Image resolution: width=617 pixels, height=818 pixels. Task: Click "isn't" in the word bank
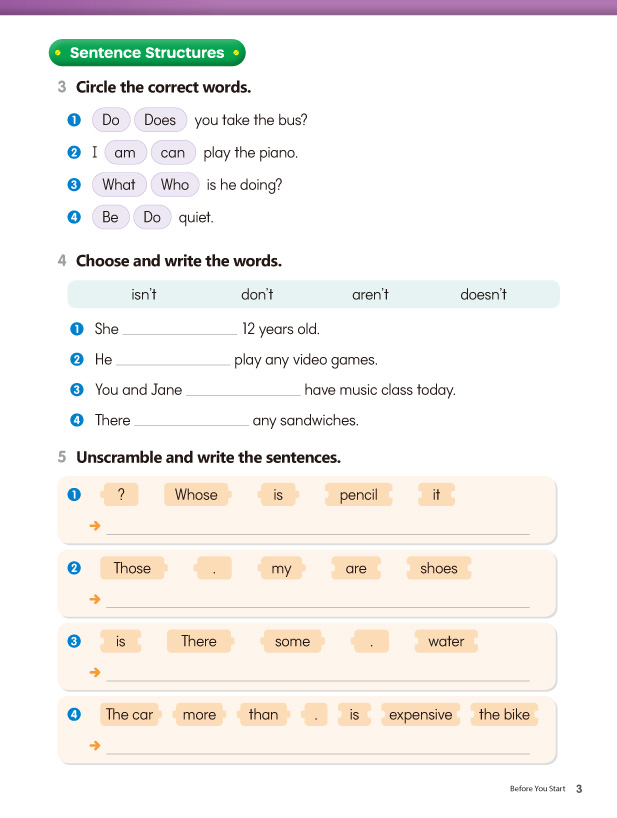coord(144,295)
